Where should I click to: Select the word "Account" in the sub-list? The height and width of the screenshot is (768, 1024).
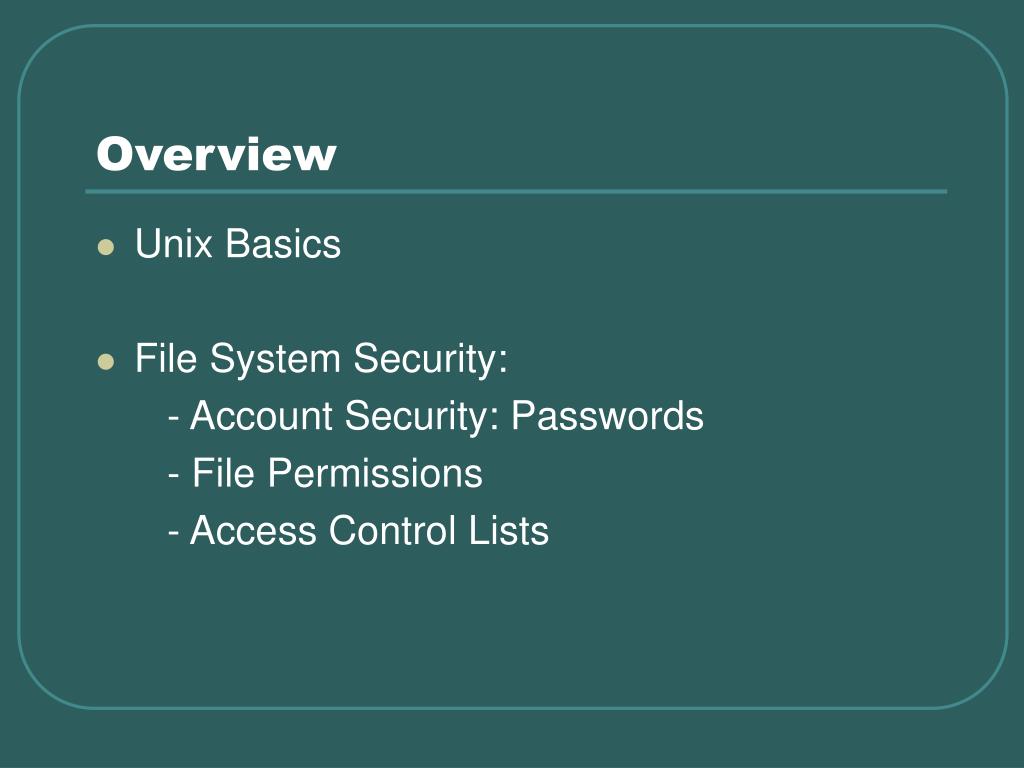pyautogui.click(x=261, y=415)
